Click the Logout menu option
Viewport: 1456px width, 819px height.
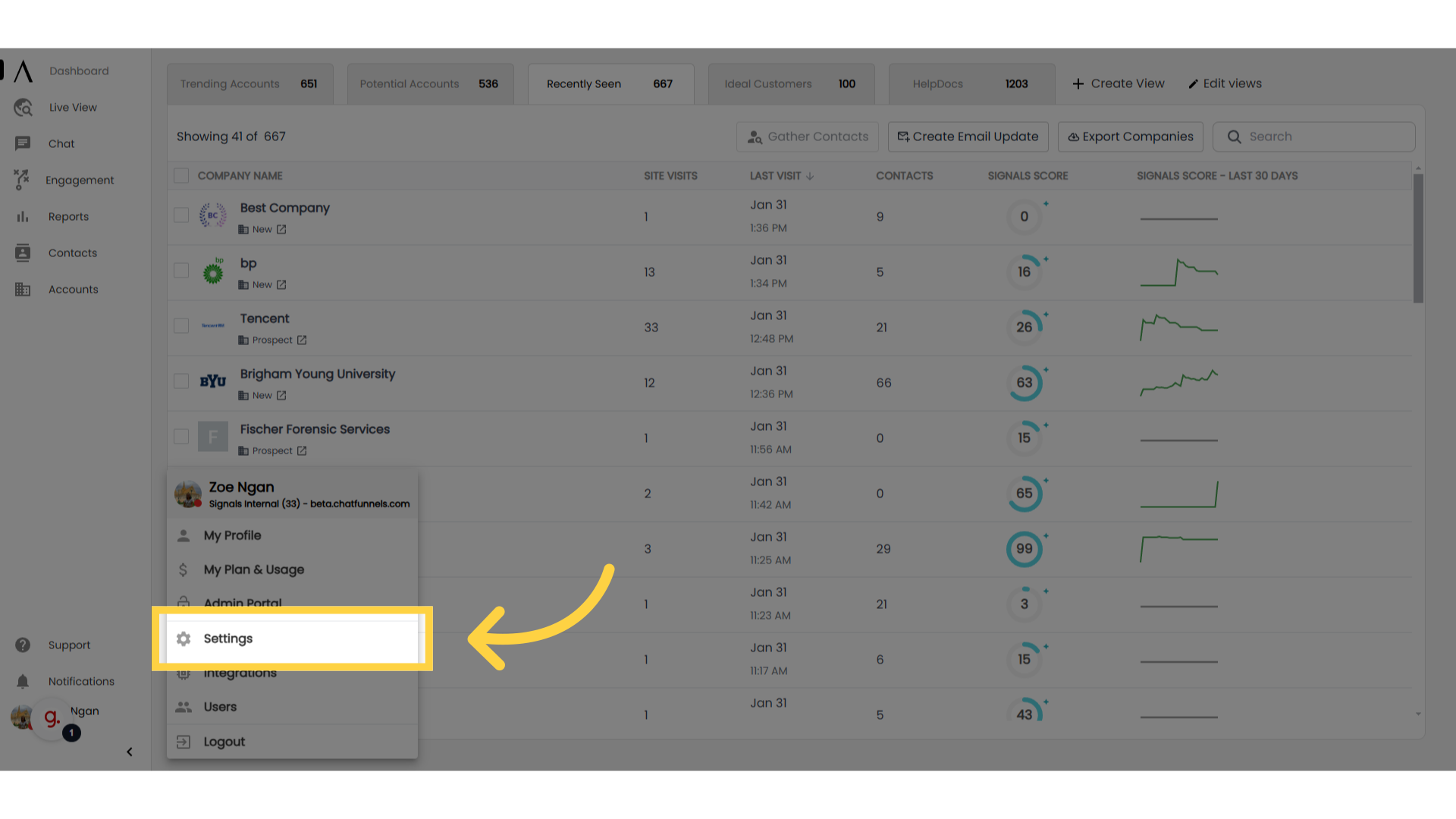[224, 741]
